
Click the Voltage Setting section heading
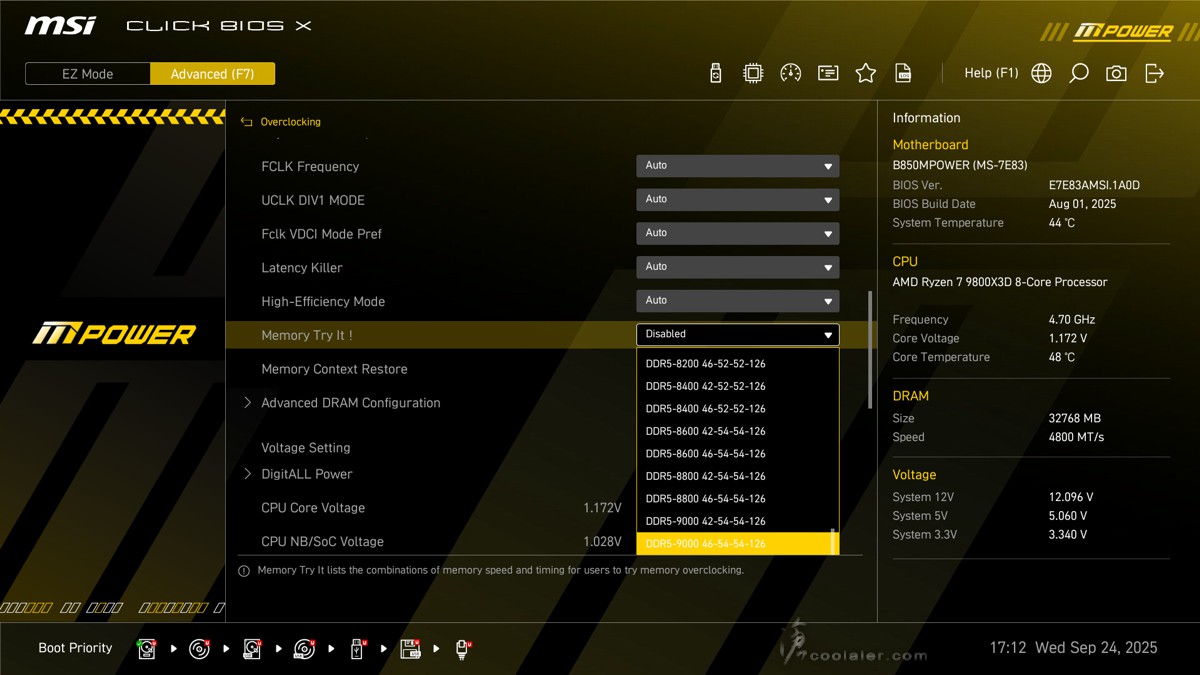click(x=306, y=448)
